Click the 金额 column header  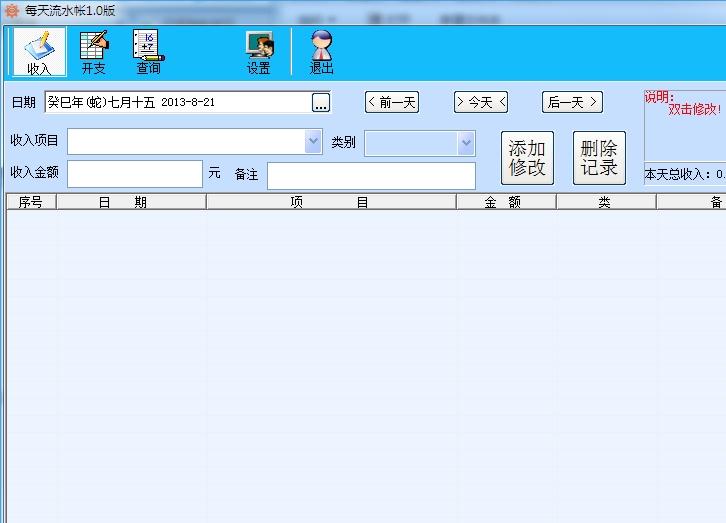tap(506, 202)
